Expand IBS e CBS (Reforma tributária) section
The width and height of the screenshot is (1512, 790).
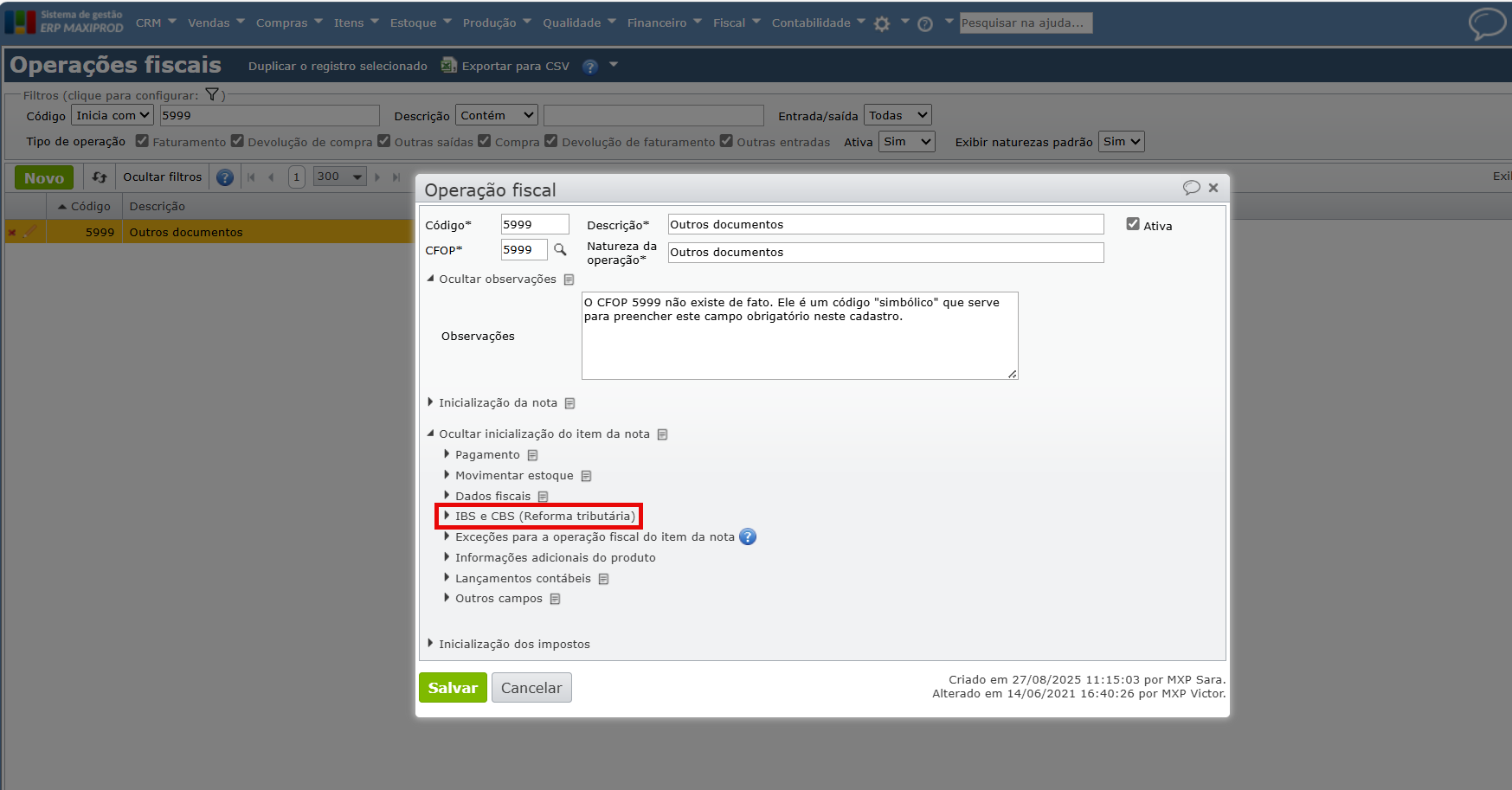click(538, 517)
